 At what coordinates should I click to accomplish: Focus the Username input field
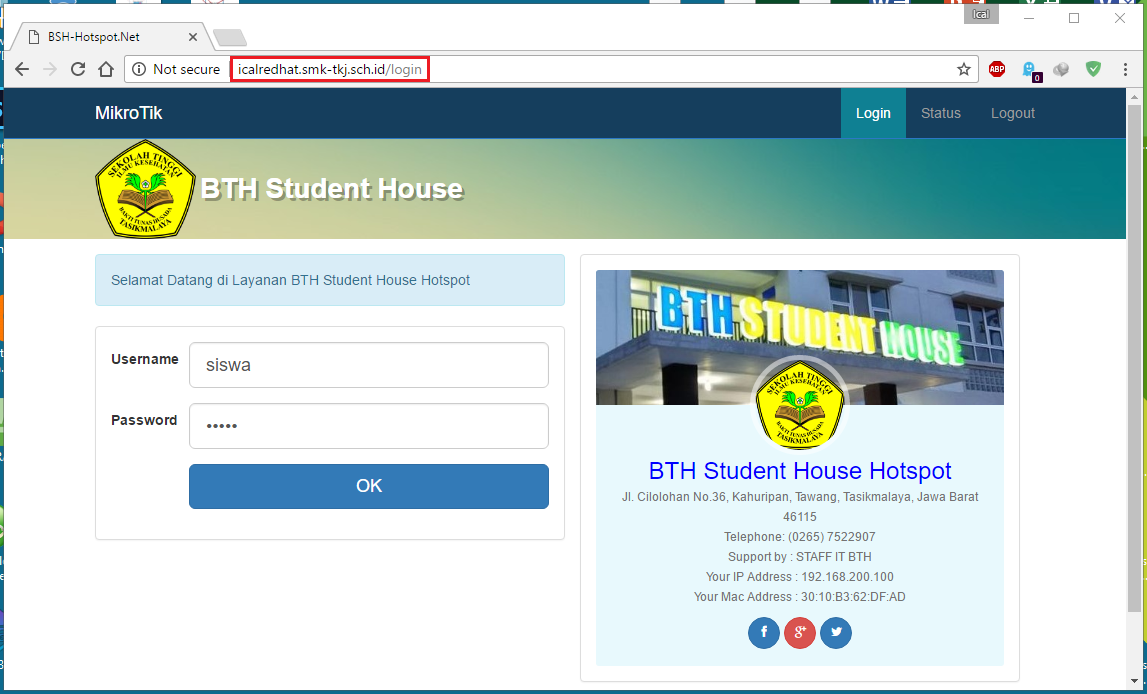pyautogui.click(x=369, y=365)
